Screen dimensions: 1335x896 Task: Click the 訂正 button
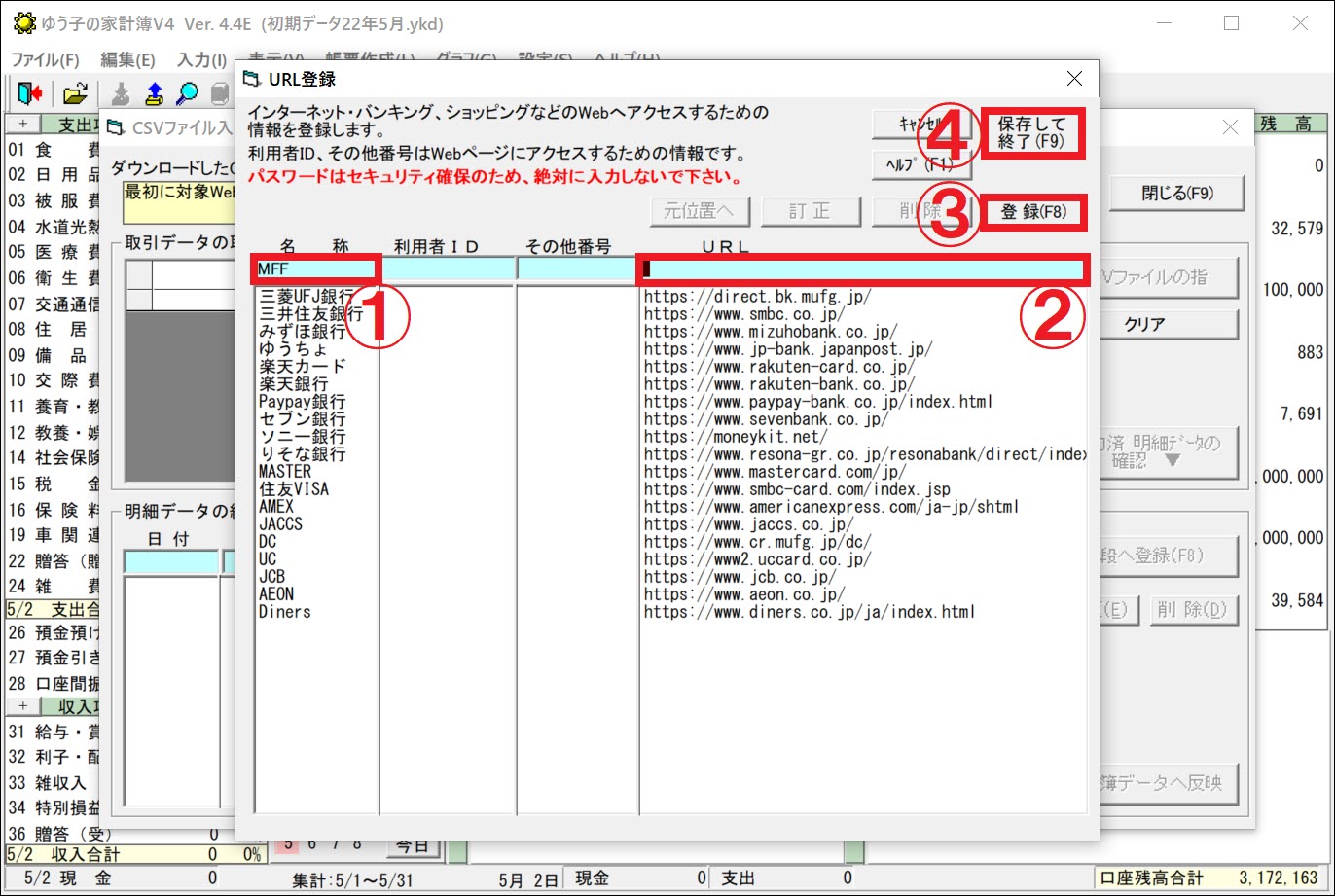click(811, 211)
